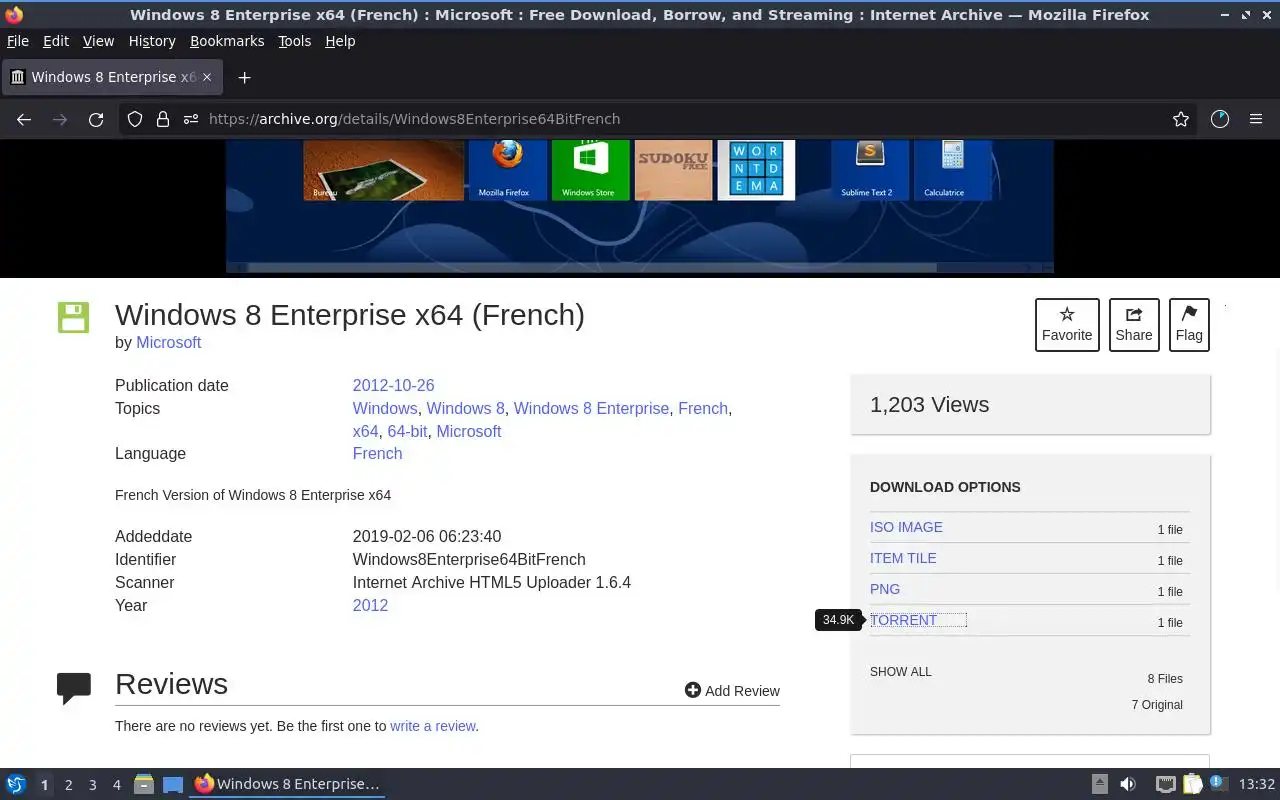Open the French topic link
1280x800 pixels.
pos(703,408)
